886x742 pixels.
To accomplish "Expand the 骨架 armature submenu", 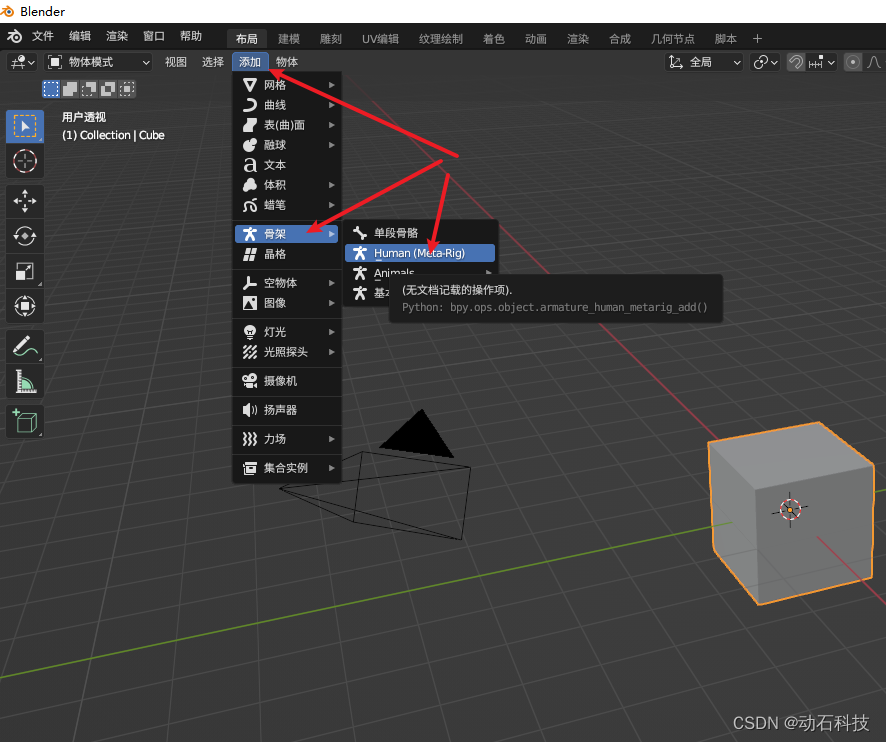I will (x=287, y=234).
